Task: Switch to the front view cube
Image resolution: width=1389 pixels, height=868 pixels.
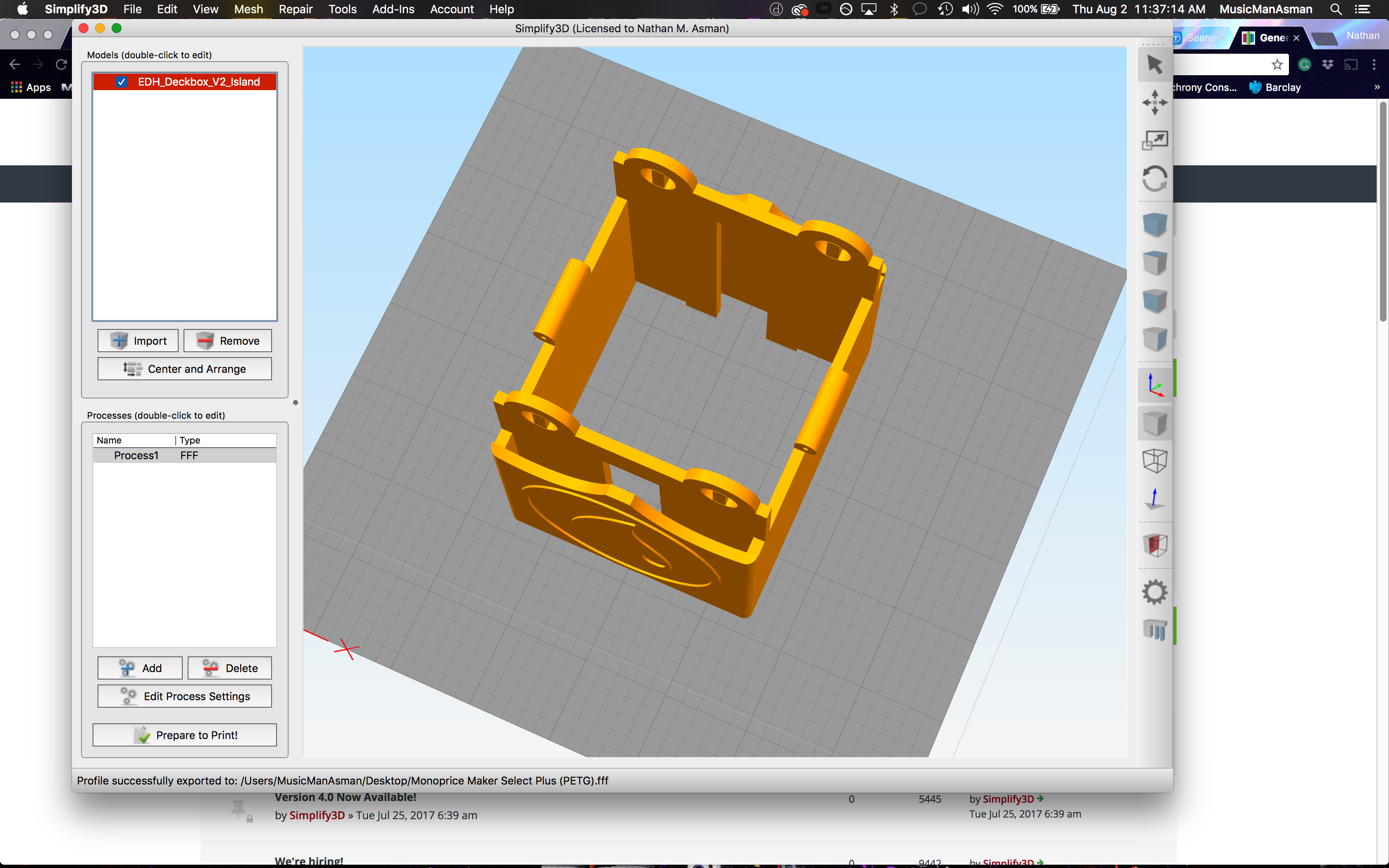Action: click(x=1155, y=301)
